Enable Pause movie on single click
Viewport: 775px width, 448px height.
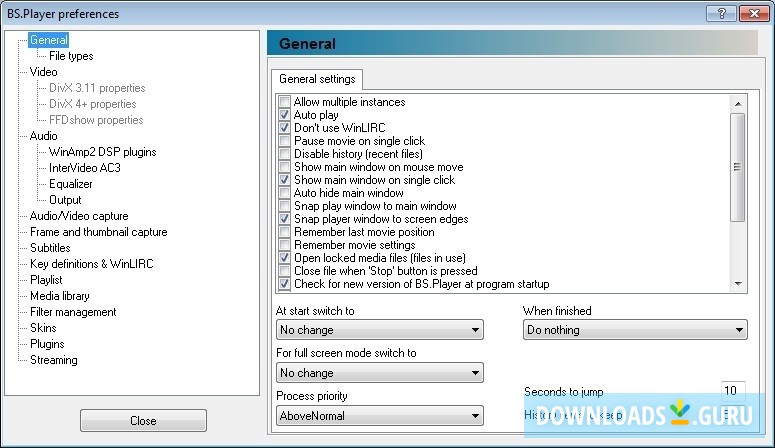[x=284, y=141]
